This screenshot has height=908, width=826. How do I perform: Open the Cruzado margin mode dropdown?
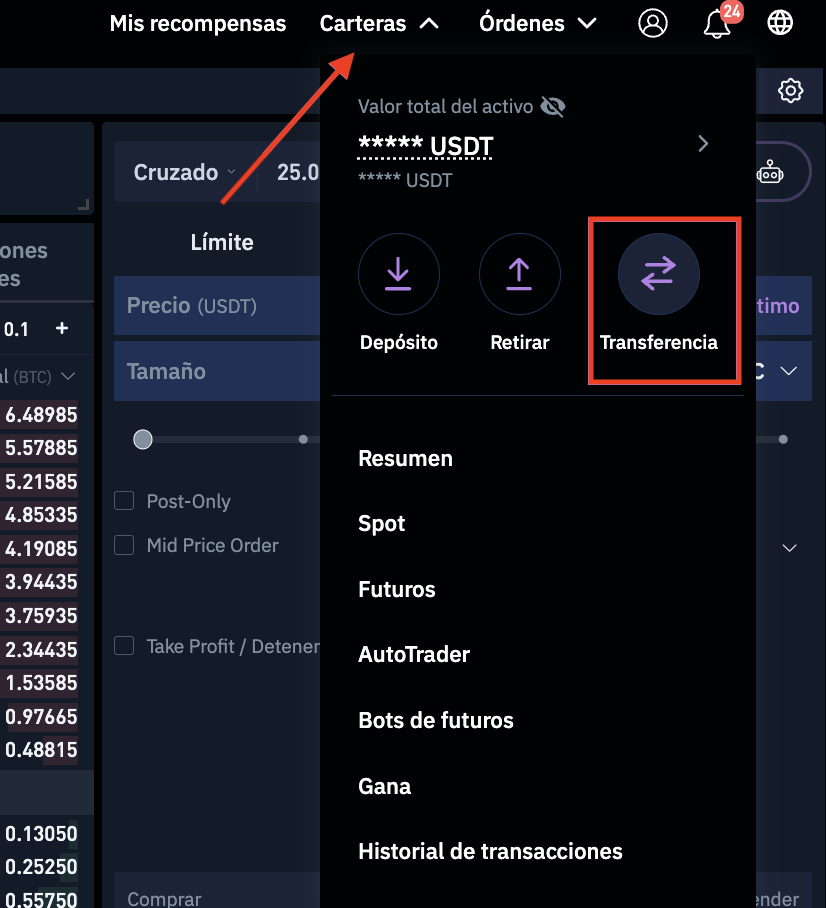[x=184, y=172]
